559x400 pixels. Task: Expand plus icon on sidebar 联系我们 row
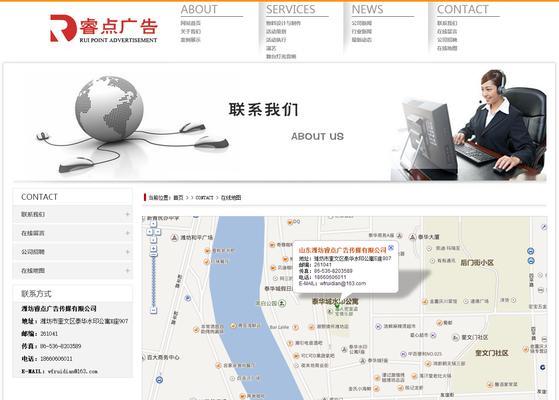point(127,214)
